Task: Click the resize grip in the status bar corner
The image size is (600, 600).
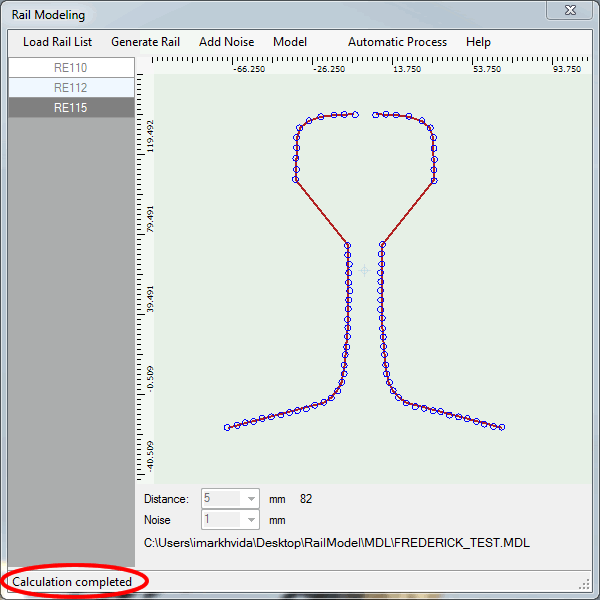Action: [584, 583]
